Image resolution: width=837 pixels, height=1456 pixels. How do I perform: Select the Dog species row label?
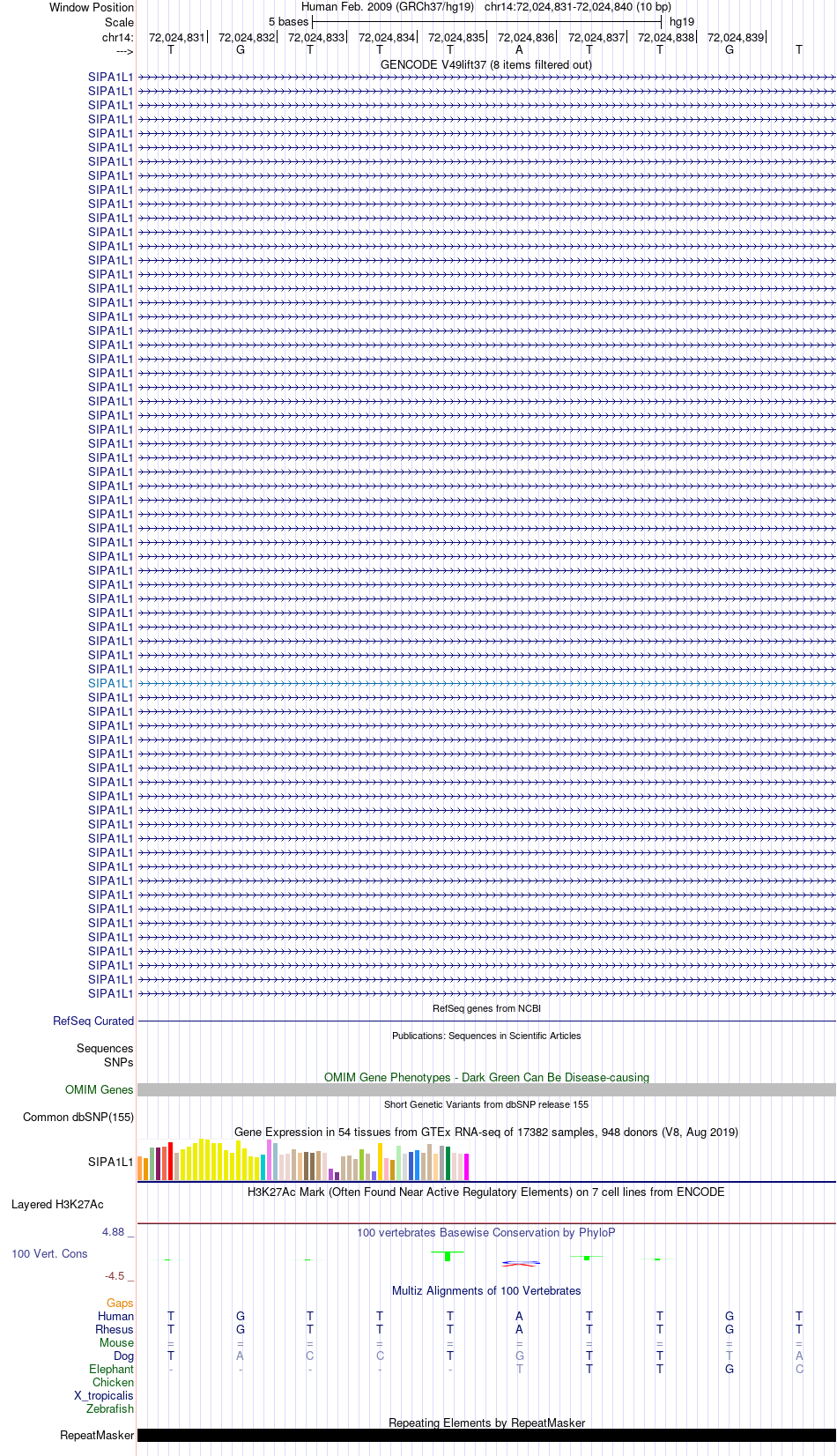(x=124, y=1356)
